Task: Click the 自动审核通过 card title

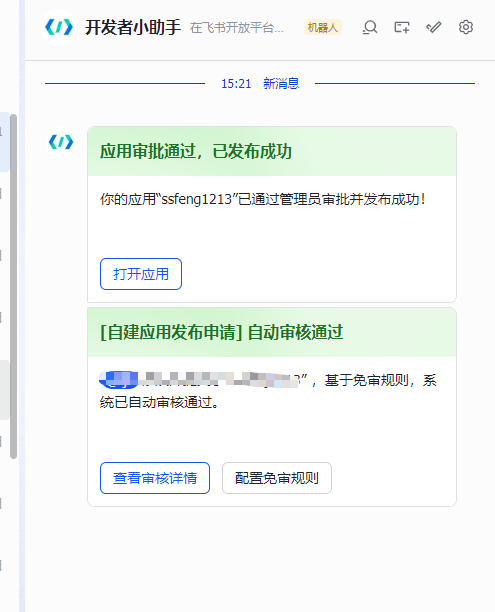Action: 221,332
